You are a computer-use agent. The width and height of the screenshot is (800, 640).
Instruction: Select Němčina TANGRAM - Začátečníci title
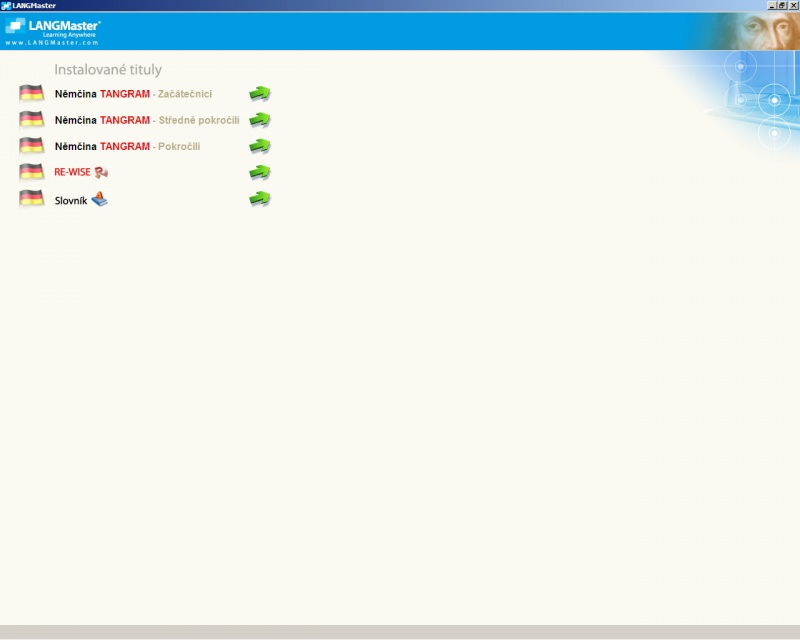click(133, 94)
